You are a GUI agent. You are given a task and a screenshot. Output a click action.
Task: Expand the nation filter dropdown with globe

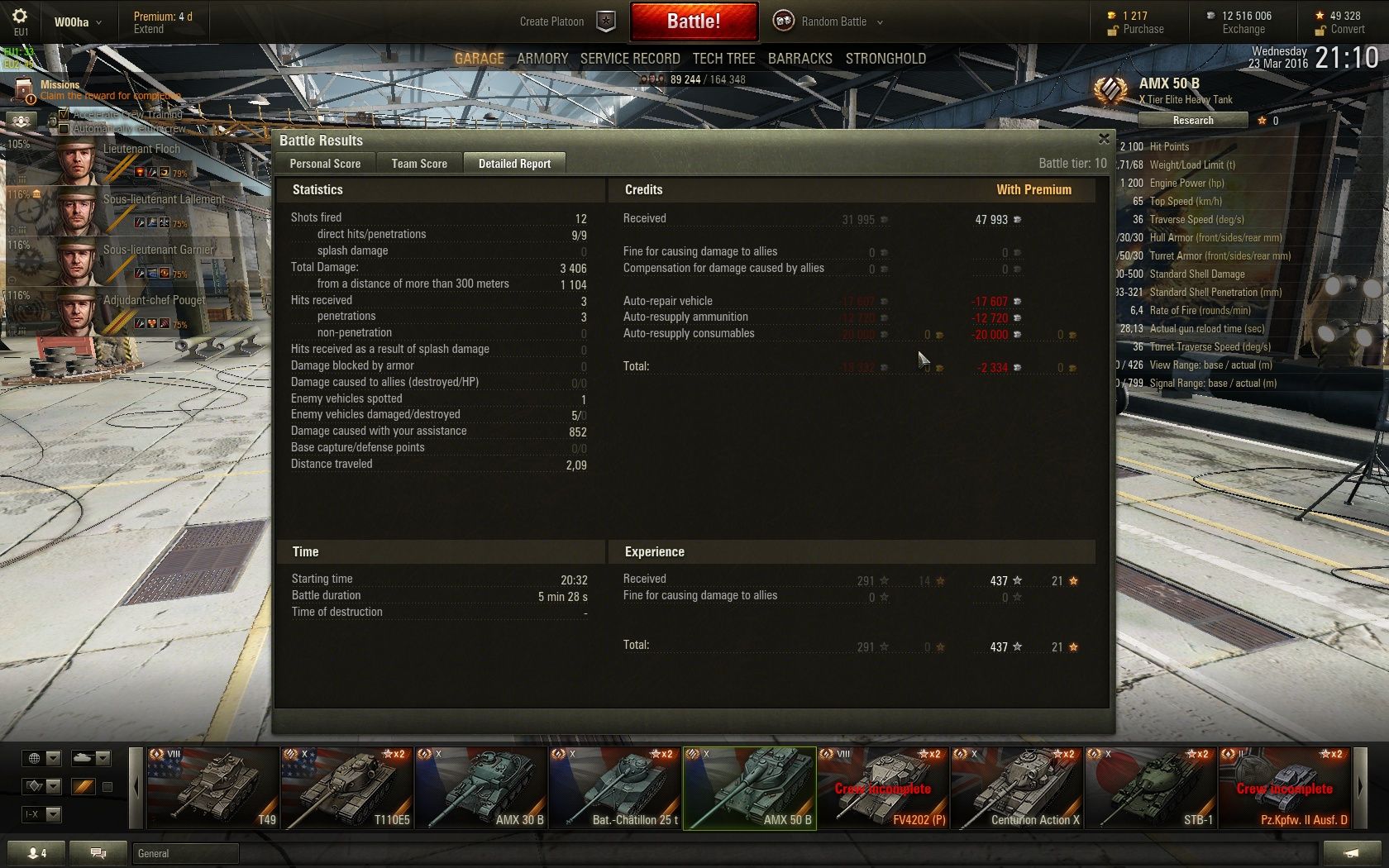(42, 758)
